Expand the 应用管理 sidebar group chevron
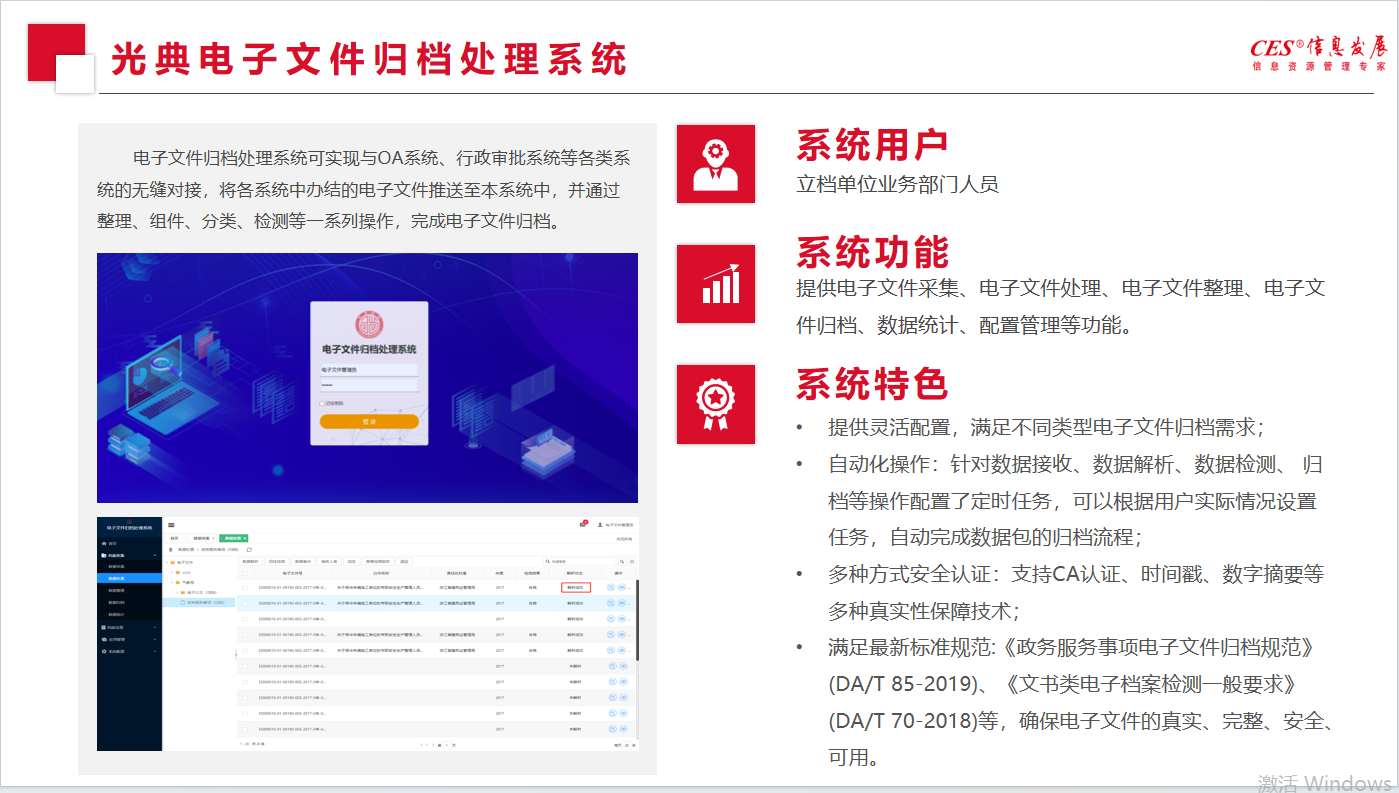This screenshot has width=1399, height=793. tap(155, 639)
